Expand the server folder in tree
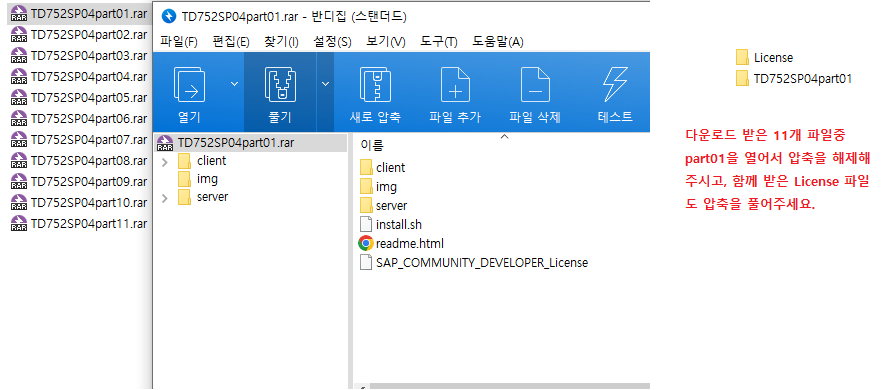 pyautogui.click(x=165, y=199)
